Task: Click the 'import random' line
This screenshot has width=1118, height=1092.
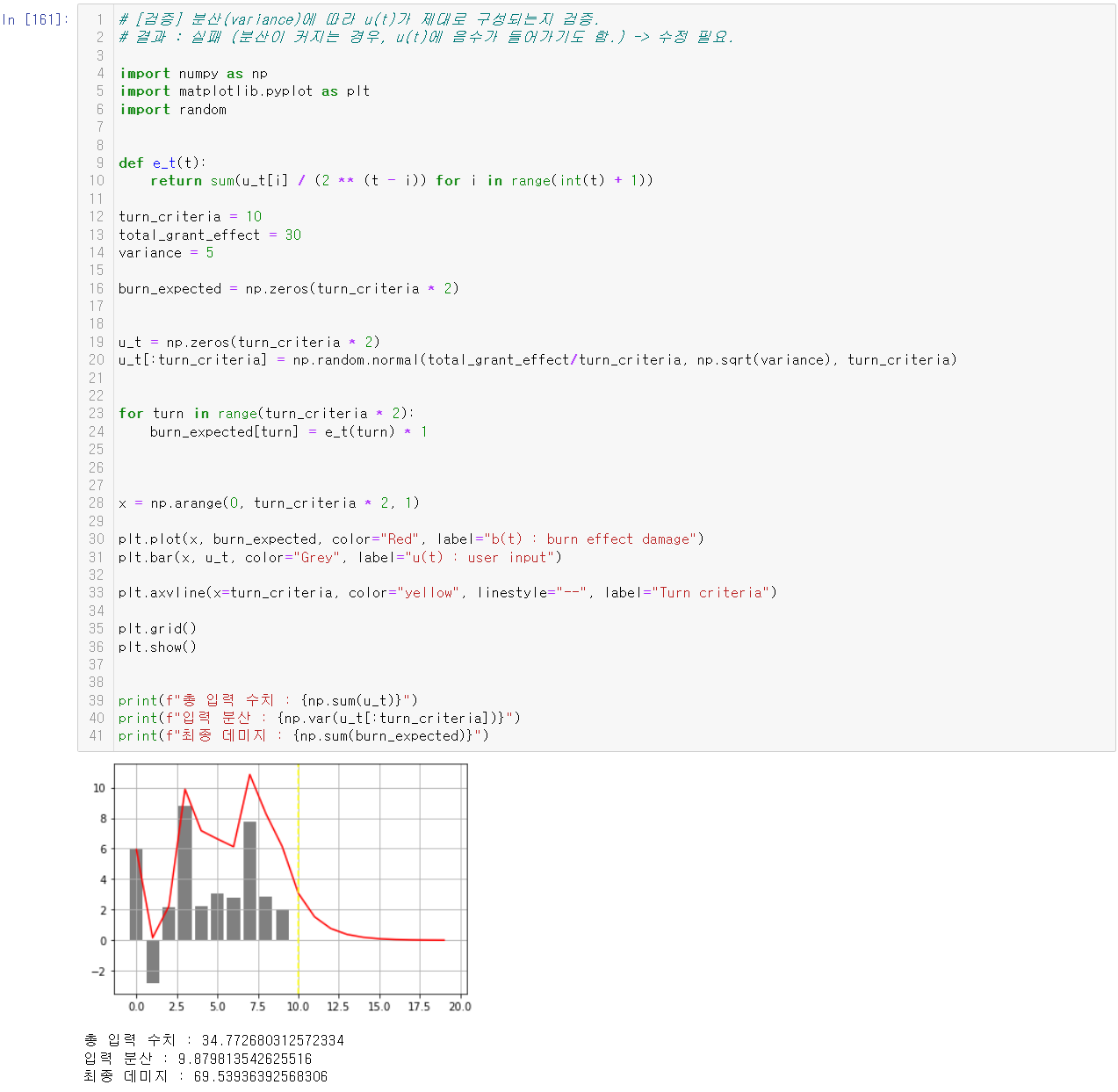Action: pyautogui.click(x=173, y=110)
